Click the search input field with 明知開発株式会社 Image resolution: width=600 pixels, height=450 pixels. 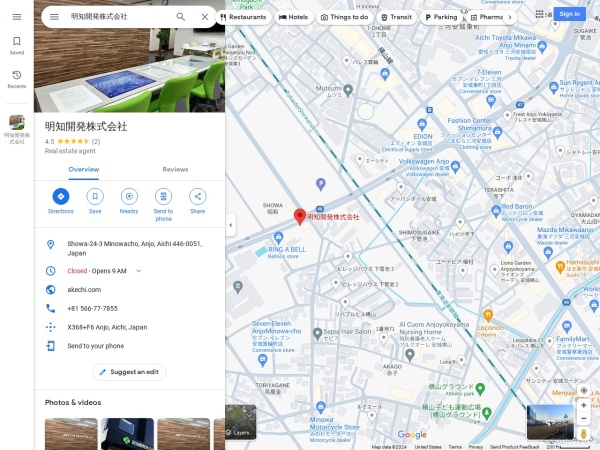[x=119, y=17]
